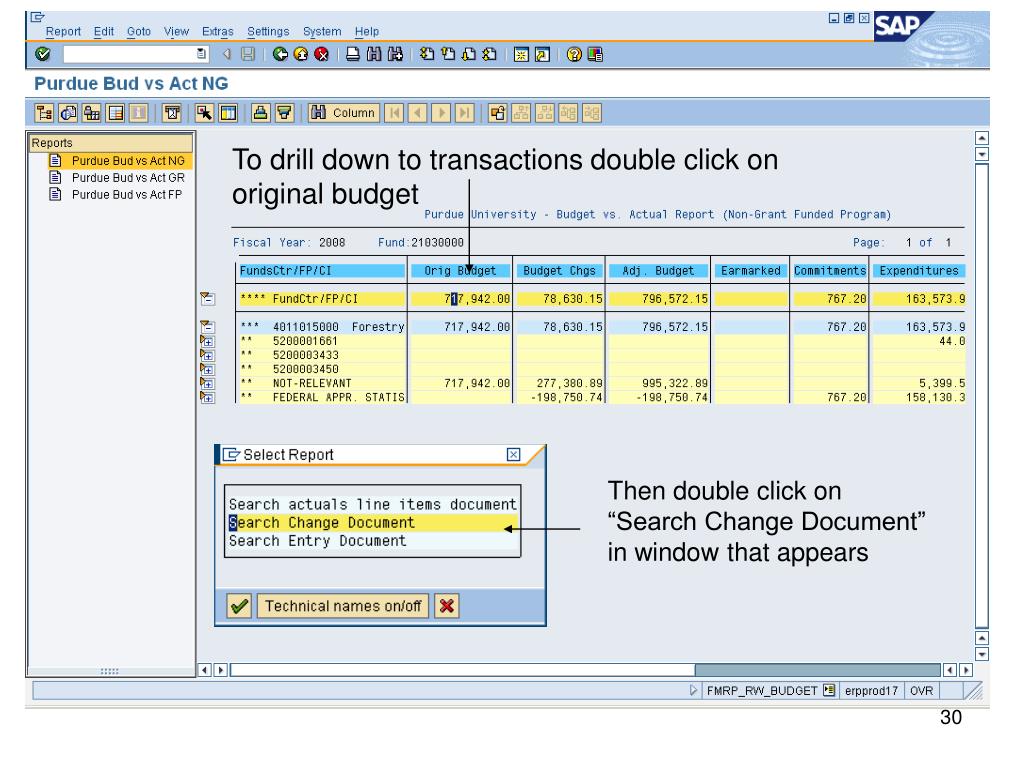
Task: Collapse the 4011015000 Forestry row
Action: pyautogui.click(x=207, y=327)
